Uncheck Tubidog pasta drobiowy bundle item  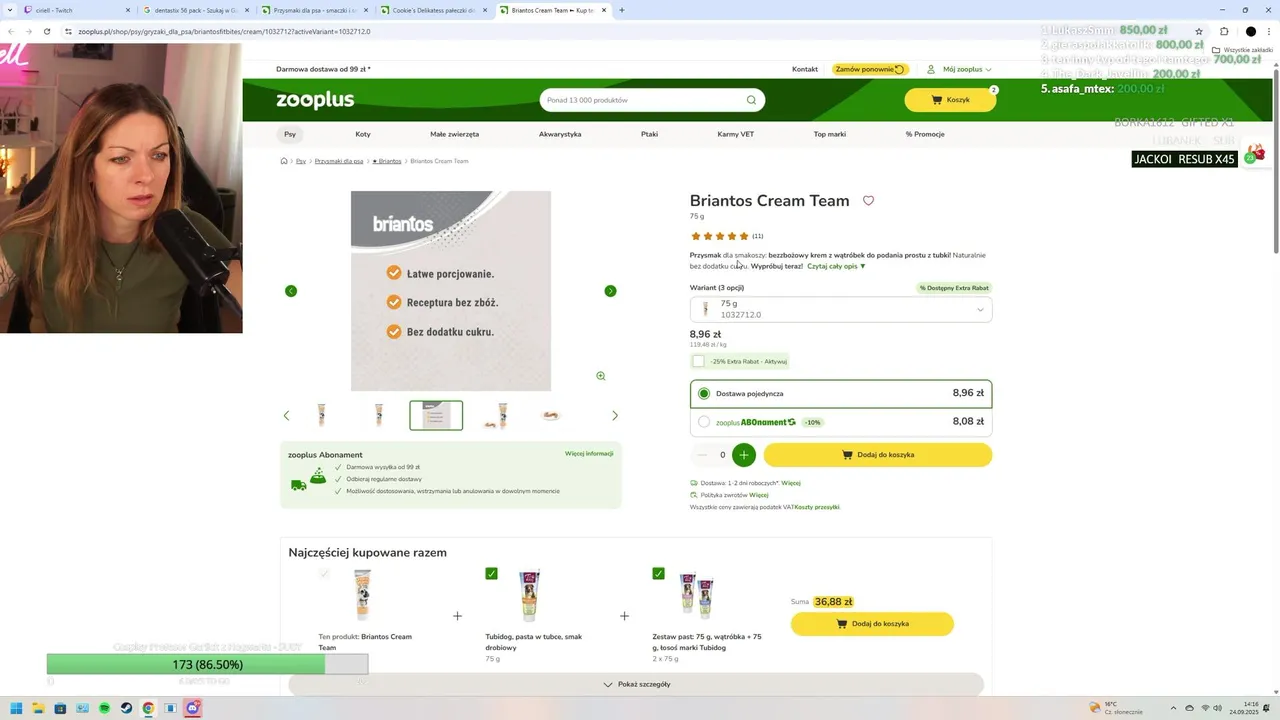coord(491,573)
